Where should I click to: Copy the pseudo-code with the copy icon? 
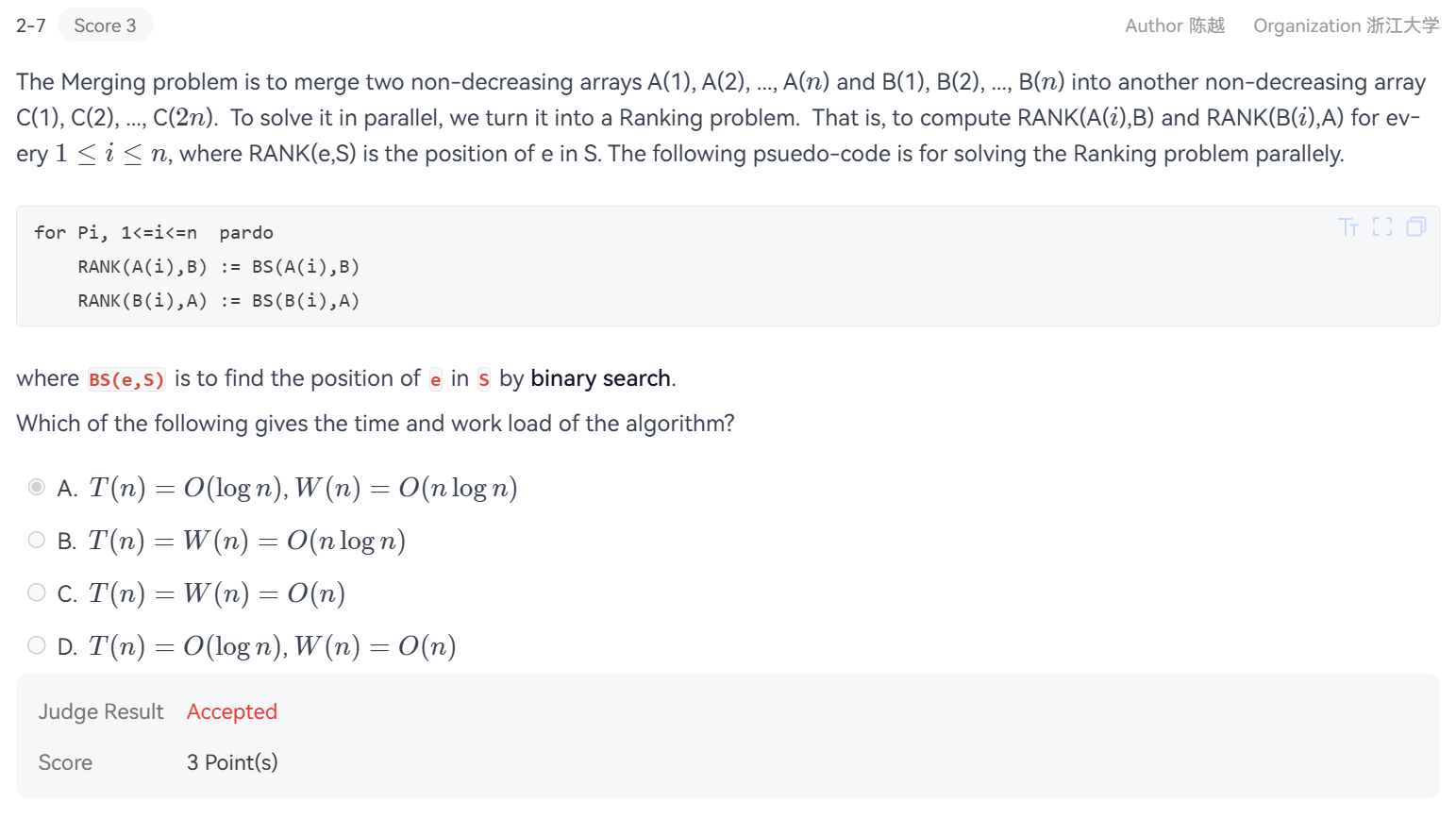coord(1416,227)
